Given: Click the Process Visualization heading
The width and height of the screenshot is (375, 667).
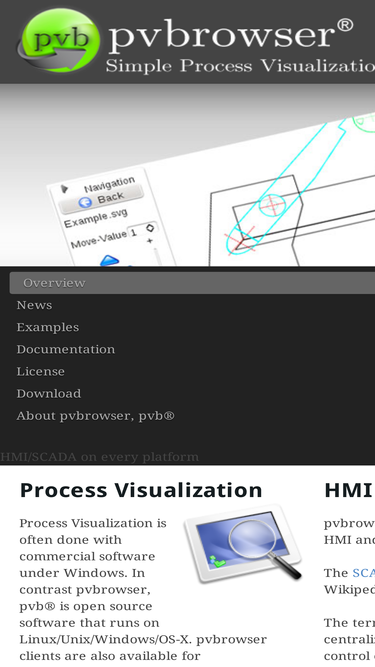Looking at the screenshot, I should (x=141, y=490).
